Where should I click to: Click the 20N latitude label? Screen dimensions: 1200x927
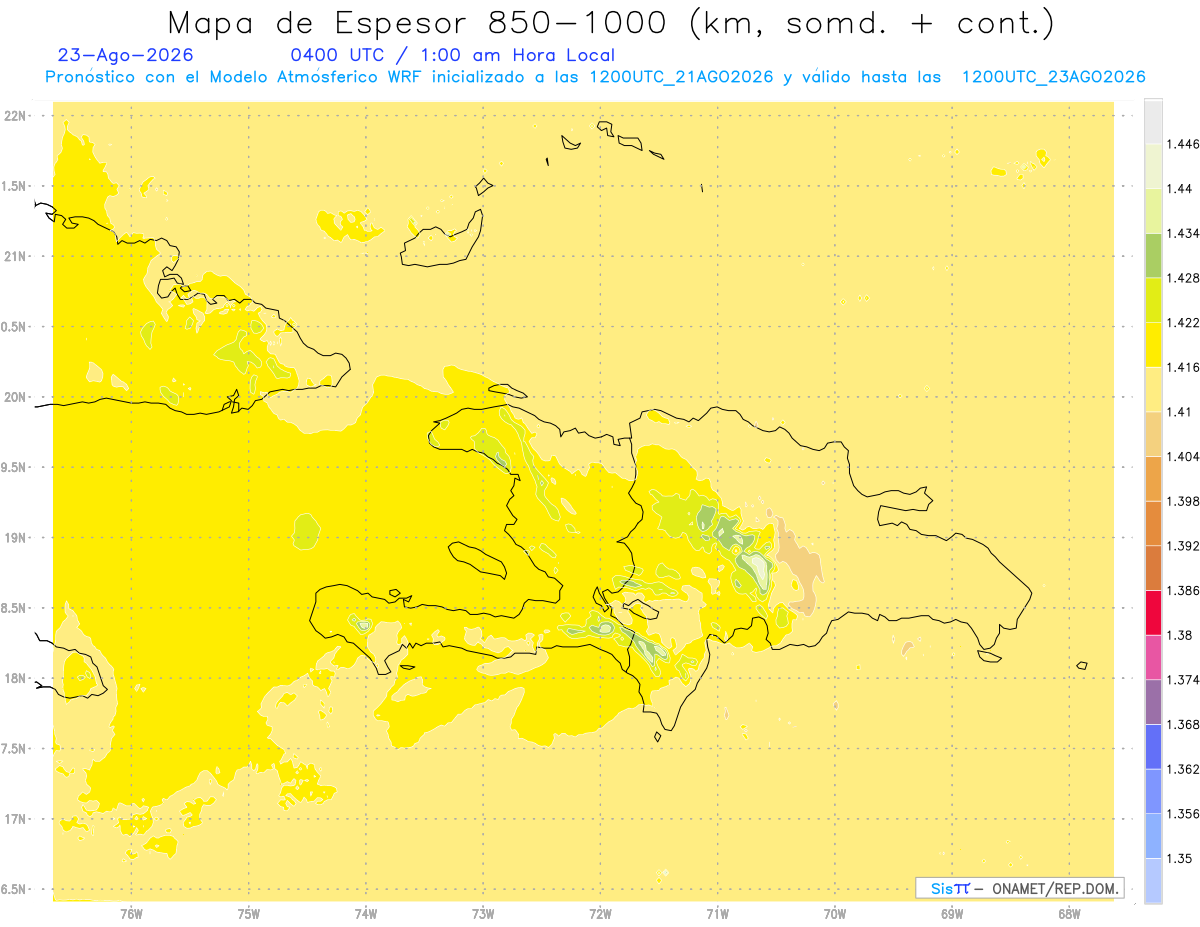tap(16, 397)
